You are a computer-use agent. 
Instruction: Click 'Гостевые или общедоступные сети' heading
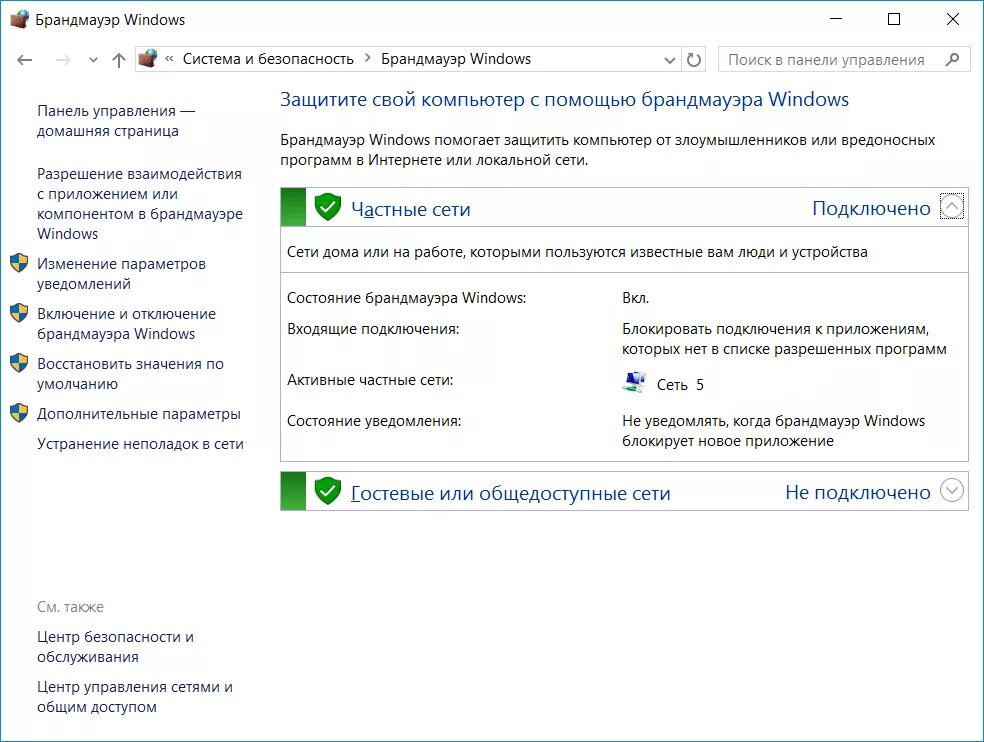[x=510, y=493]
